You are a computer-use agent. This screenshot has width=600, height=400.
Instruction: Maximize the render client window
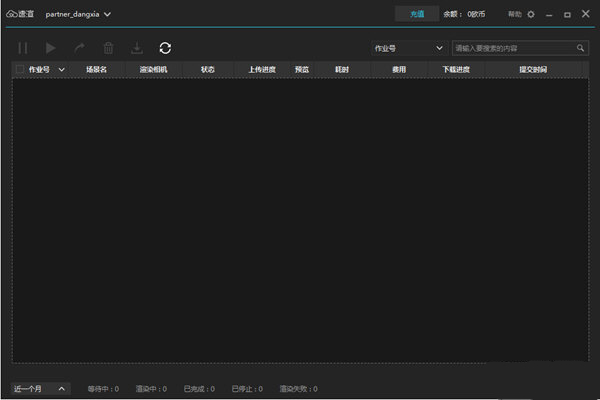click(567, 15)
